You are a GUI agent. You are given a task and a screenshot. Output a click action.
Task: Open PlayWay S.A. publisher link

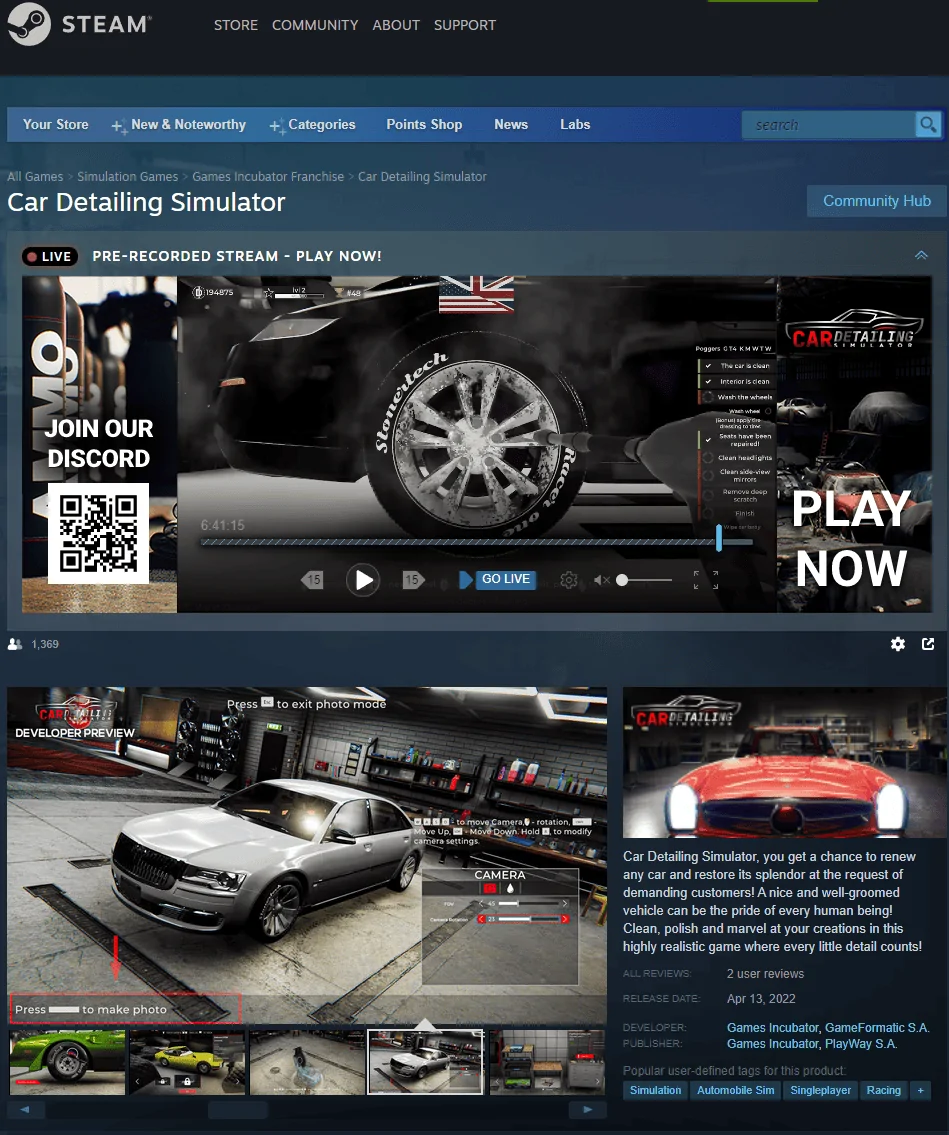pyautogui.click(x=861, y=1044)
